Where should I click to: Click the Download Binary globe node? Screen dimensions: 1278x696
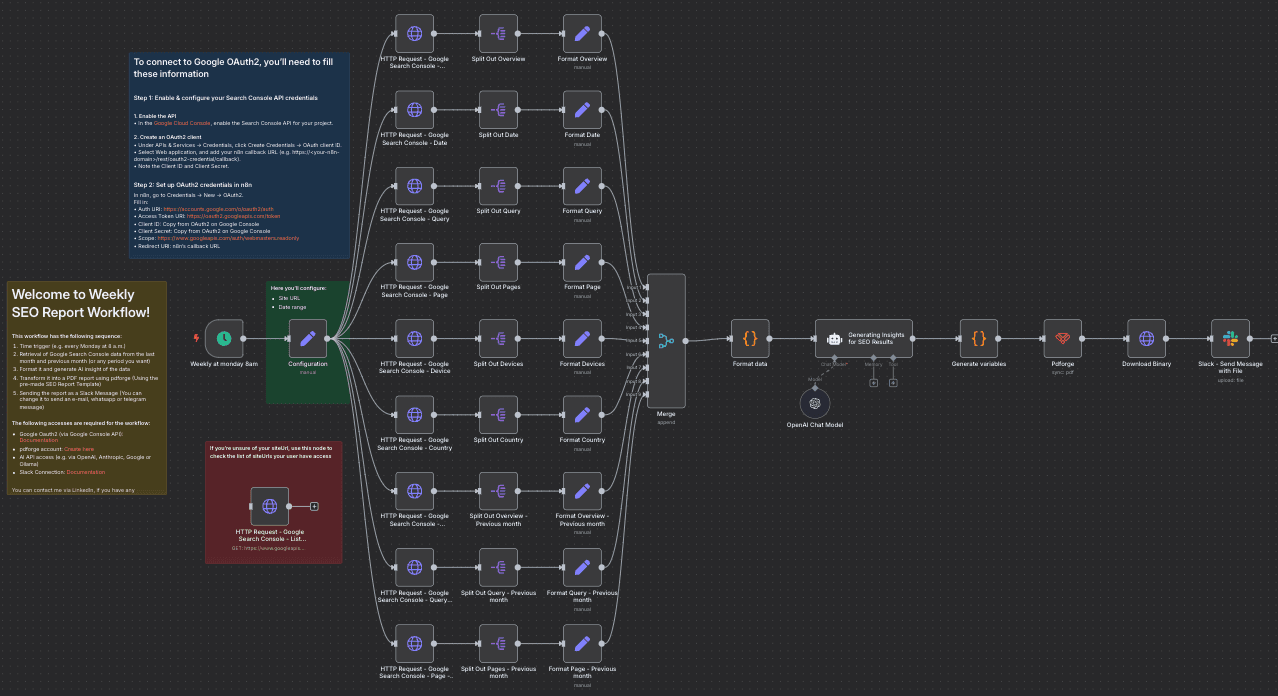pyautogui.click(x=1146, y=339)
